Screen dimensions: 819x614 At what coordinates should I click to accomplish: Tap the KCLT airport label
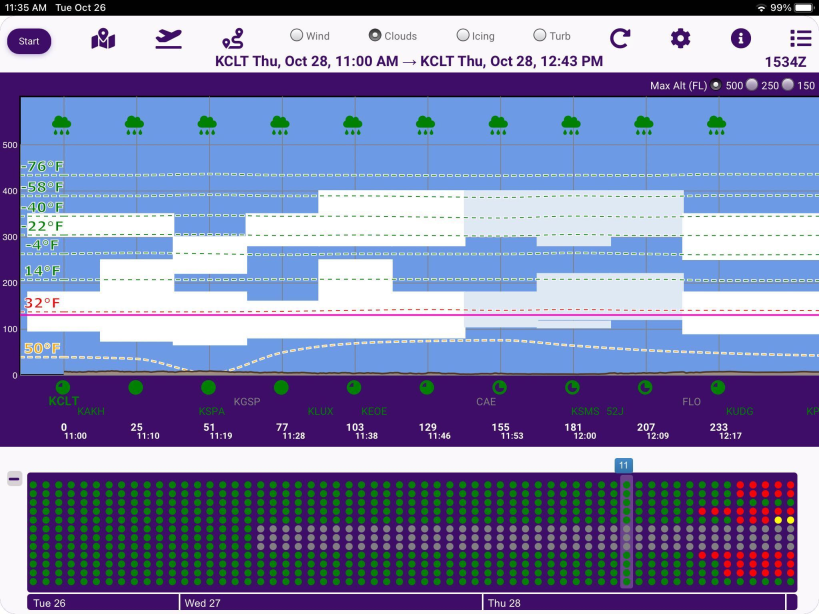click(x=64, y=401)
